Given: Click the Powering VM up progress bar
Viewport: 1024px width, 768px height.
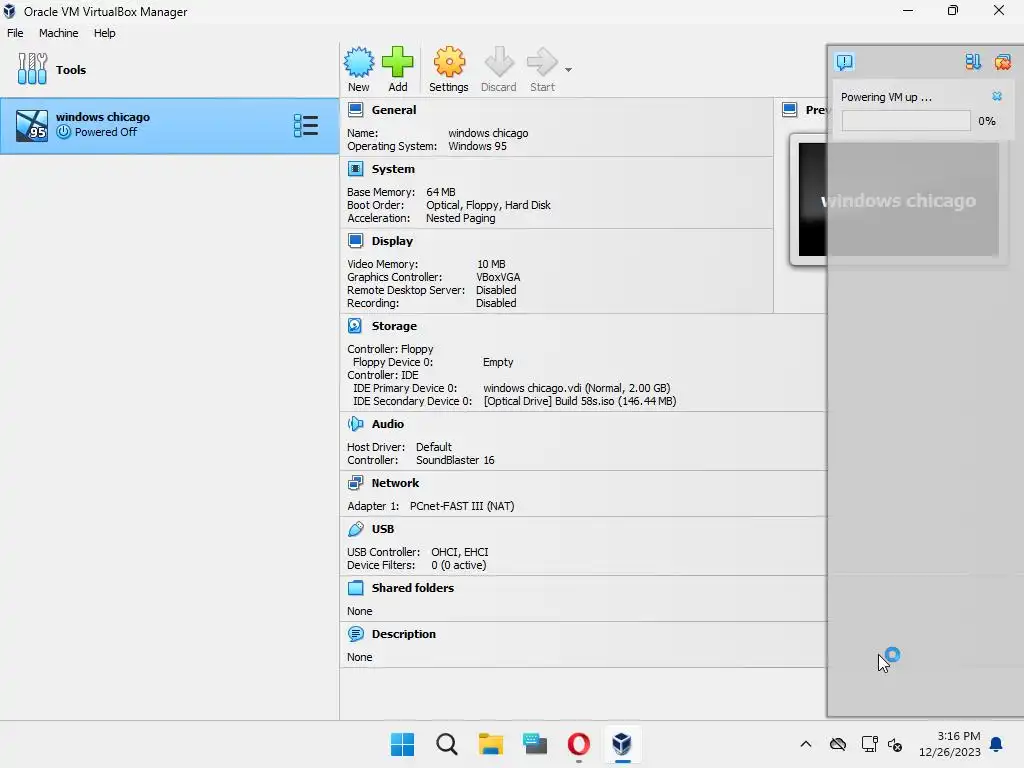Looking at the screenshot, I should point(906,121).
